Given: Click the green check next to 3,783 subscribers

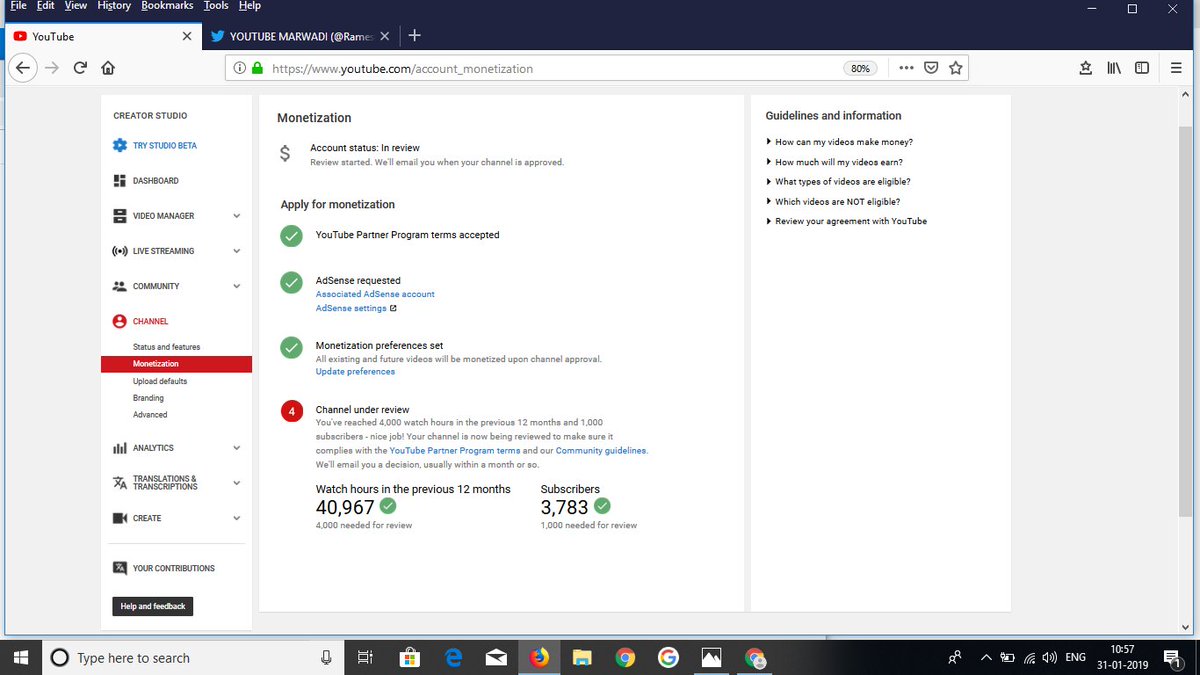Looking at the screenshot, I should [602, 506].
